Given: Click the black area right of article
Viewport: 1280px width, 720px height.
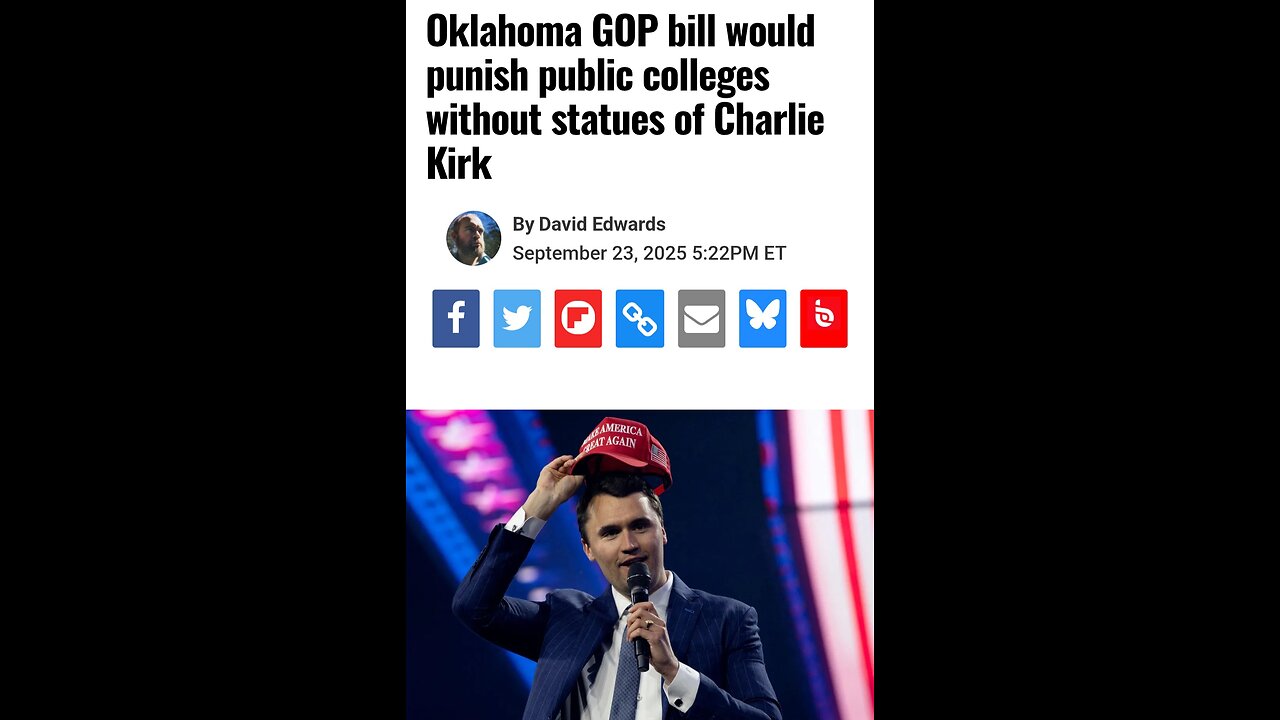Looking at the screenshot, I should pyautogui.click(x=1077, y=360).
